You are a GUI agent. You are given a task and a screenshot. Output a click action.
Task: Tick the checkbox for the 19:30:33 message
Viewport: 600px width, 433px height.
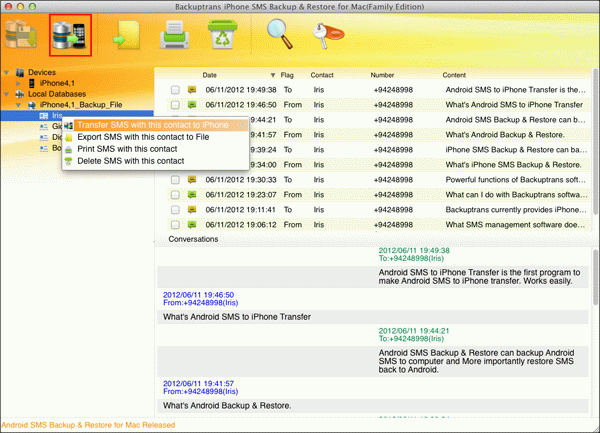175,180
